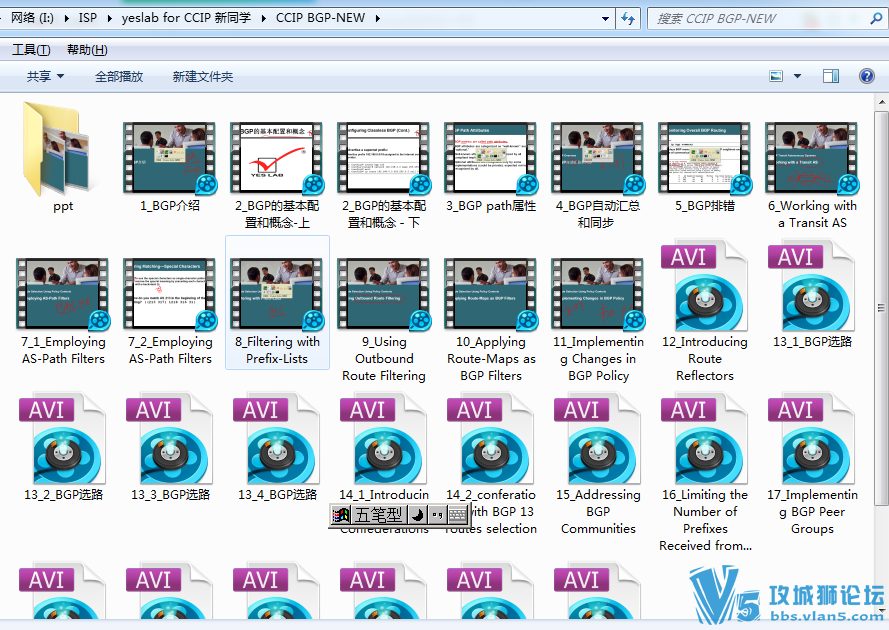Click the 网络 (I:) breadcrumb
Screen dimensions: 889x630
(32, 18)
